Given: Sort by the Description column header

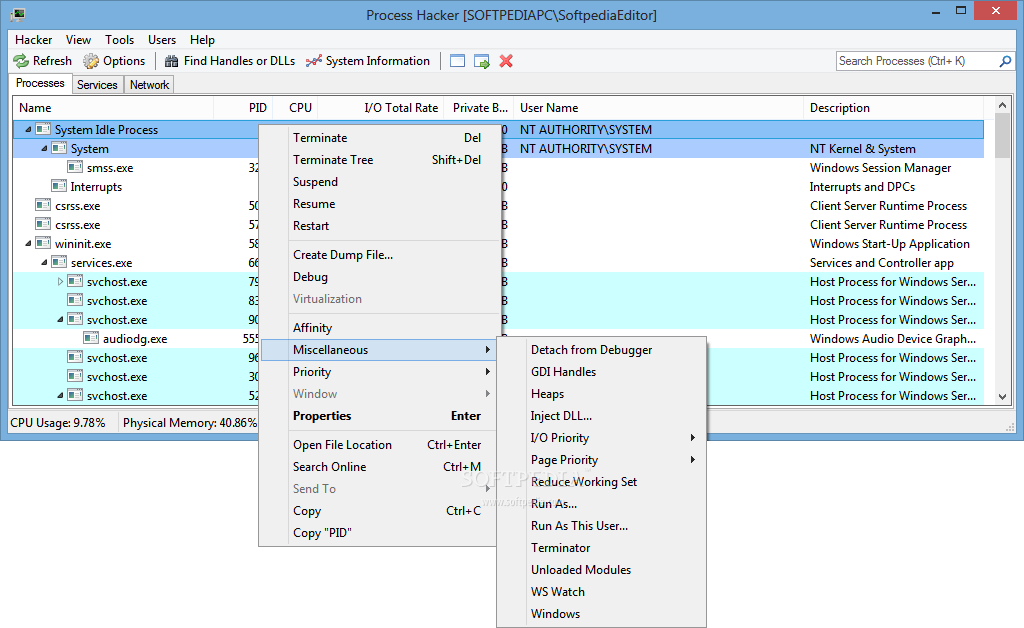Looking at the screenshot, I should tap(893, 108).
